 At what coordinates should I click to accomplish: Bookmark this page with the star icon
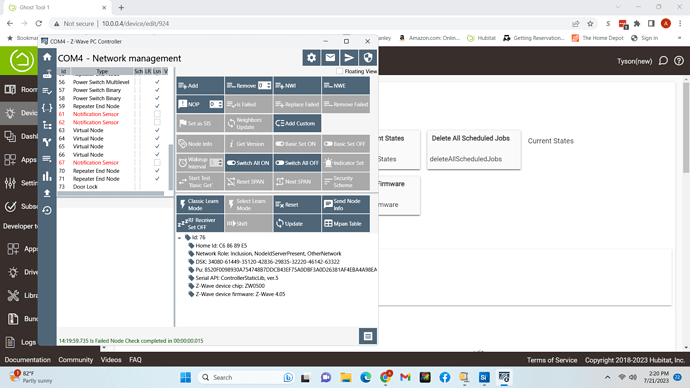(590, 23)
